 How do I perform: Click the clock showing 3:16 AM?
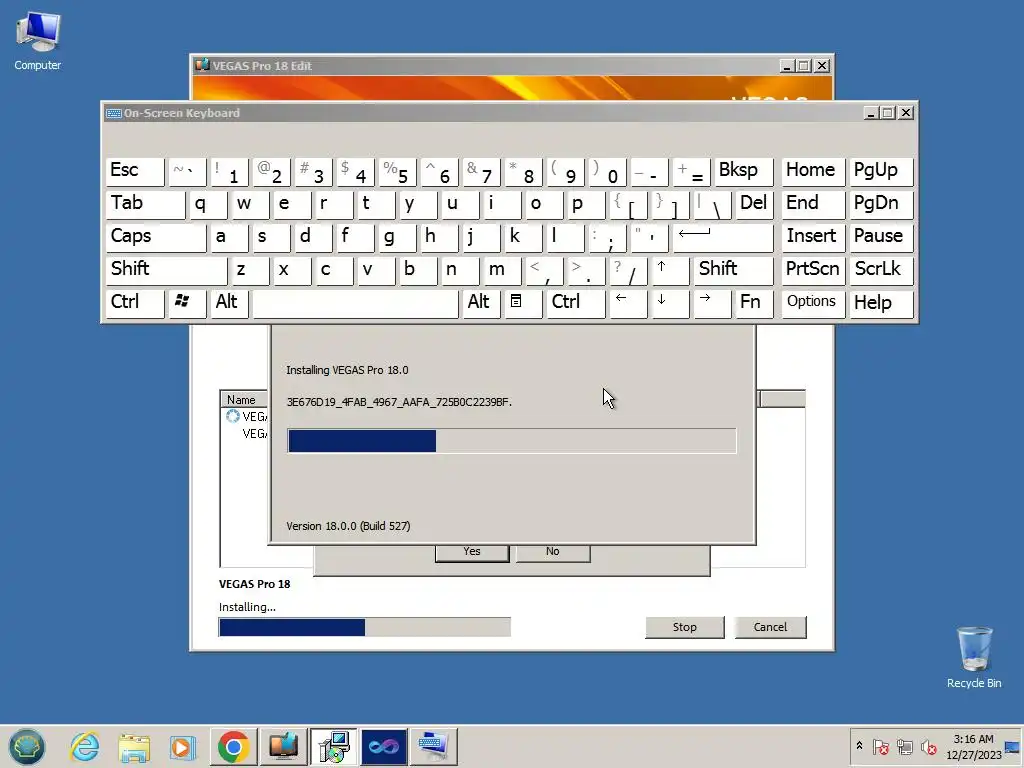click(x=973, y=746)
